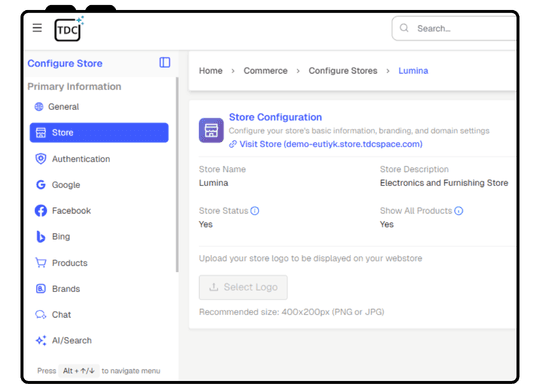Click the General globe icon
The image size is (540, 384).
coord(39,107)
